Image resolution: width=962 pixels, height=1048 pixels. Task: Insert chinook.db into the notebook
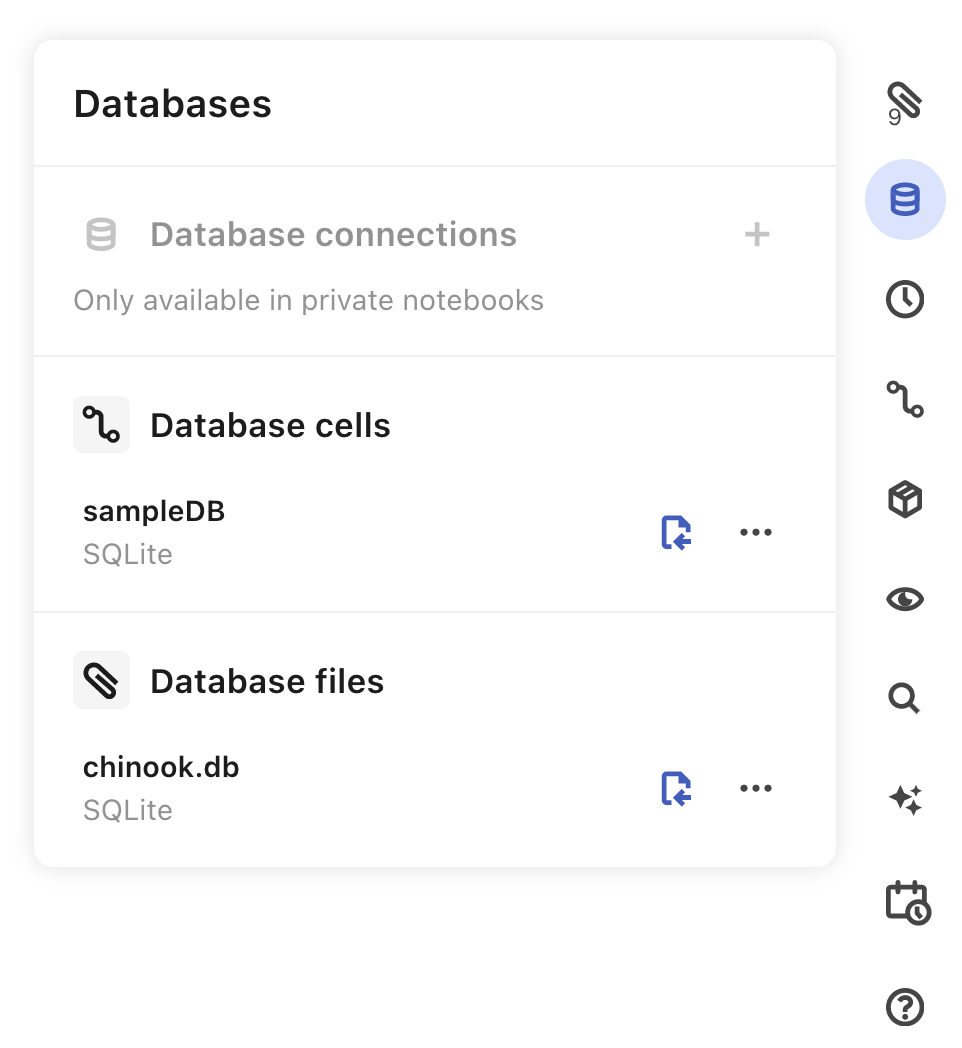675,787
